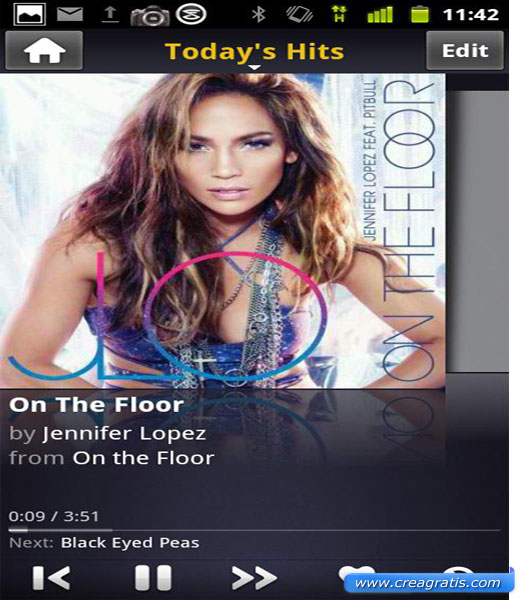Open the mail notification icon
530x600 pixels.
(70, 15)
